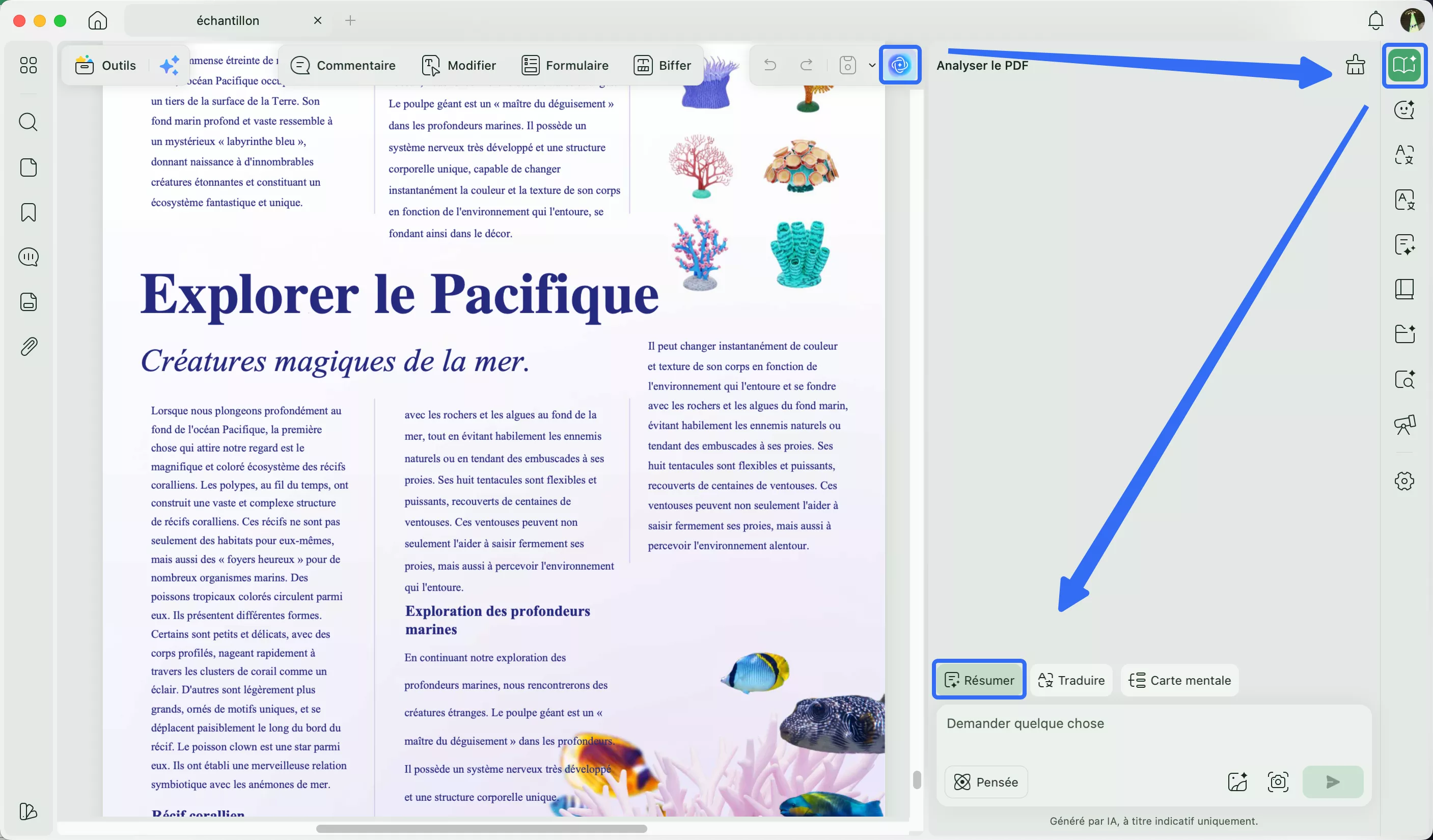Screen dimensions: 1433x840
Task: Open the Outils tools menu
Action: tap(106, 65)
